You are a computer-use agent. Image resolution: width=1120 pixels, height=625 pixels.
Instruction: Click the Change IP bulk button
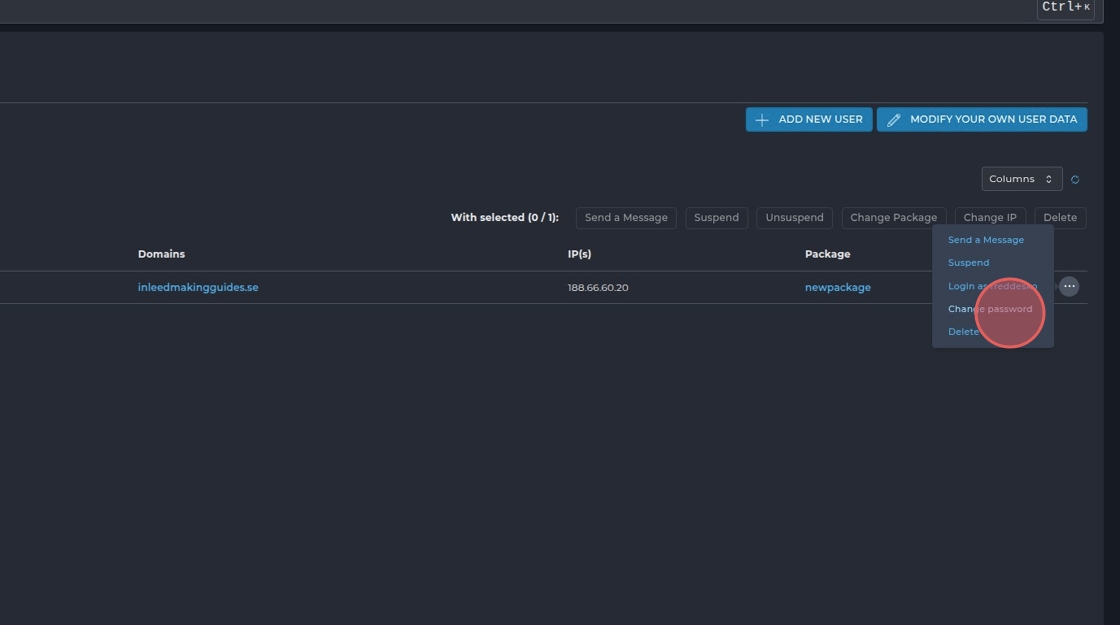(989, 218)
